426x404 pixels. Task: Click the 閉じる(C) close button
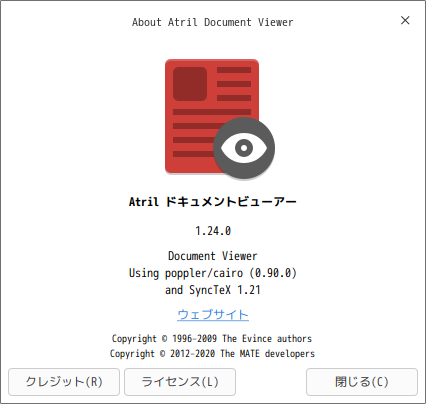pos(362,382)
